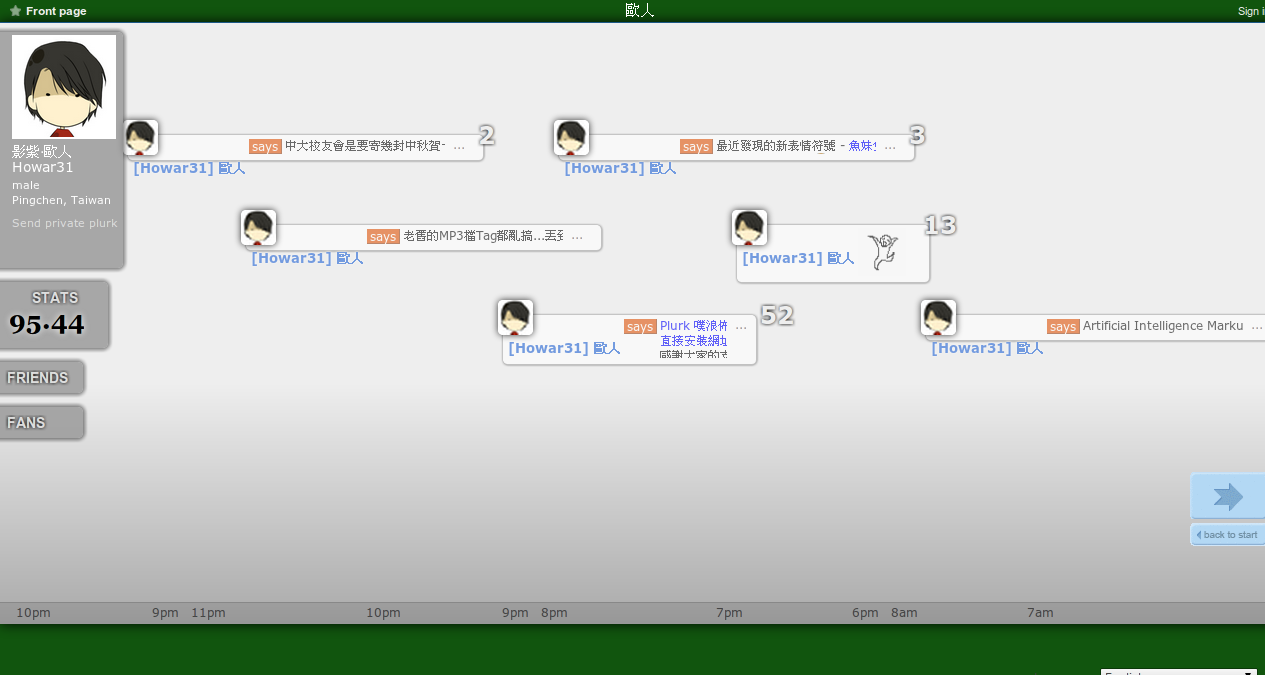Click avatar on the Artificial Intelligence plurk

938,318
